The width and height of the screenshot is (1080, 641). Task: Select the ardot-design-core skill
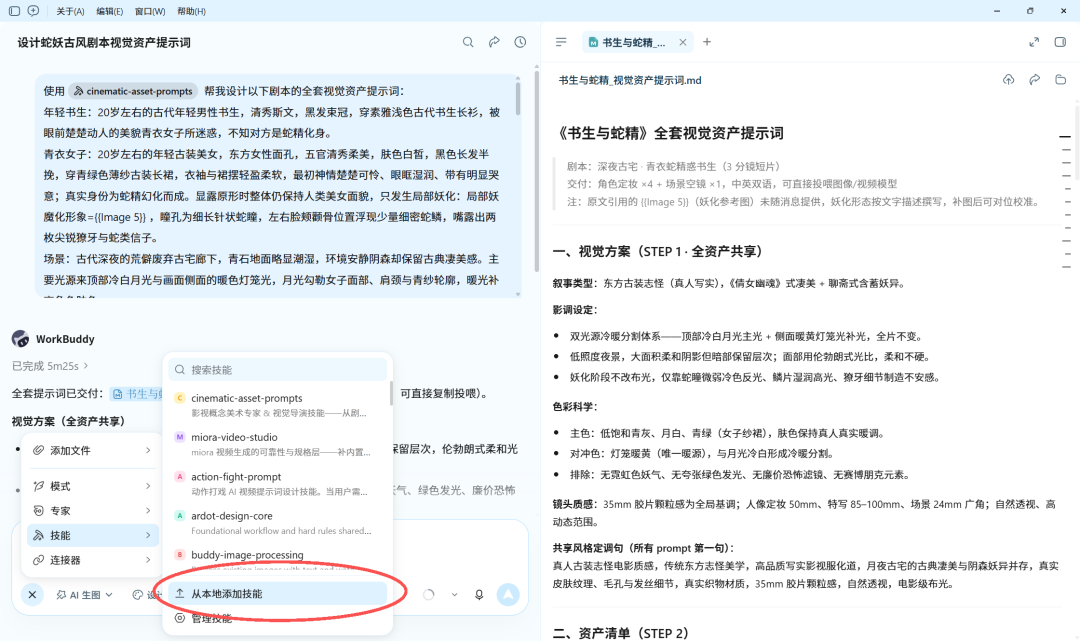278,523
